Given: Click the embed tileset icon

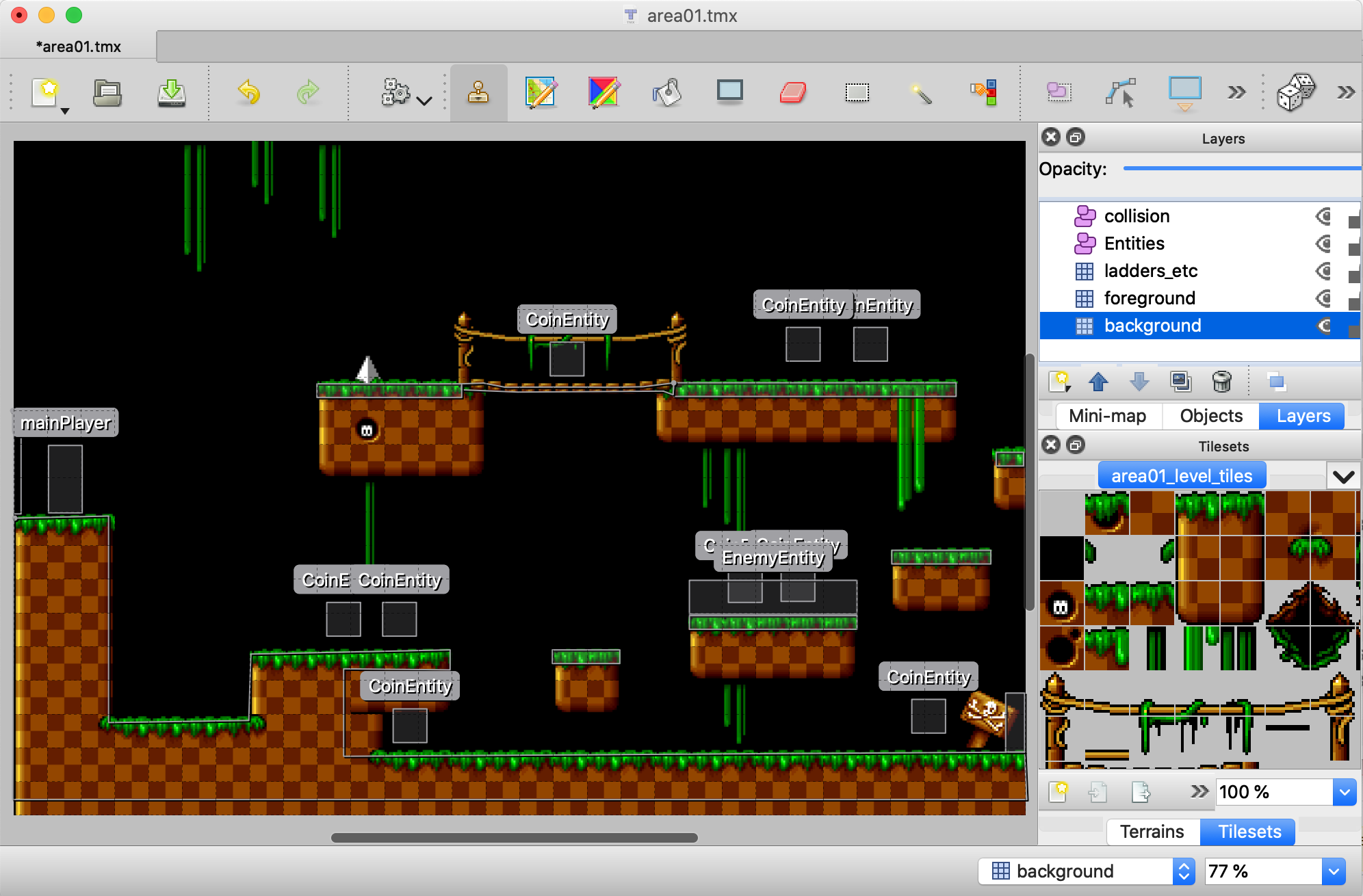Looking at the screenshot, I should pyautogui.click(x=1098, y=792).
